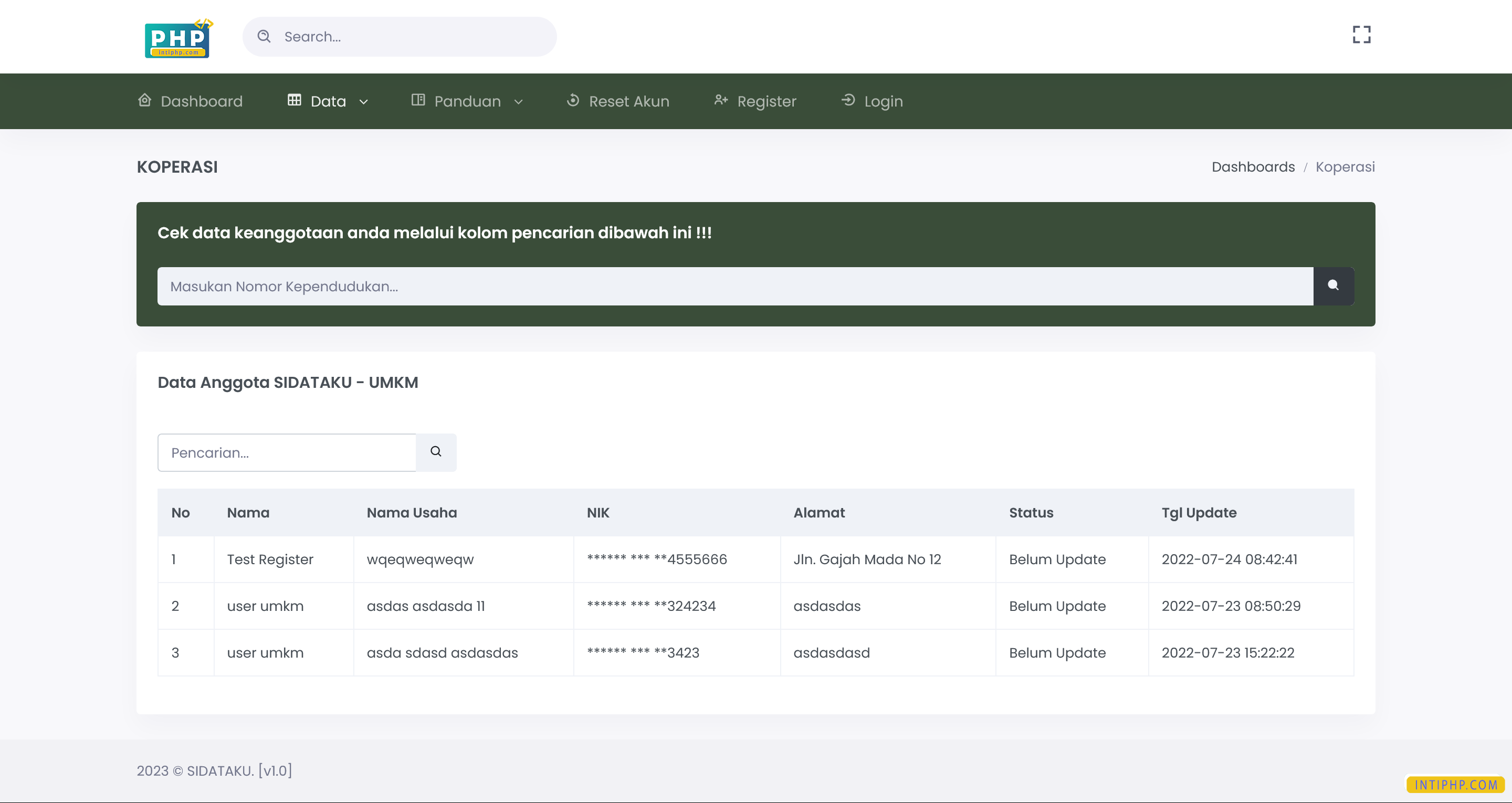Image resolution: width=1512 pixels, height=803 pixels.
Task: Click the home icon beside Dashboard
Action: [144, 100]
